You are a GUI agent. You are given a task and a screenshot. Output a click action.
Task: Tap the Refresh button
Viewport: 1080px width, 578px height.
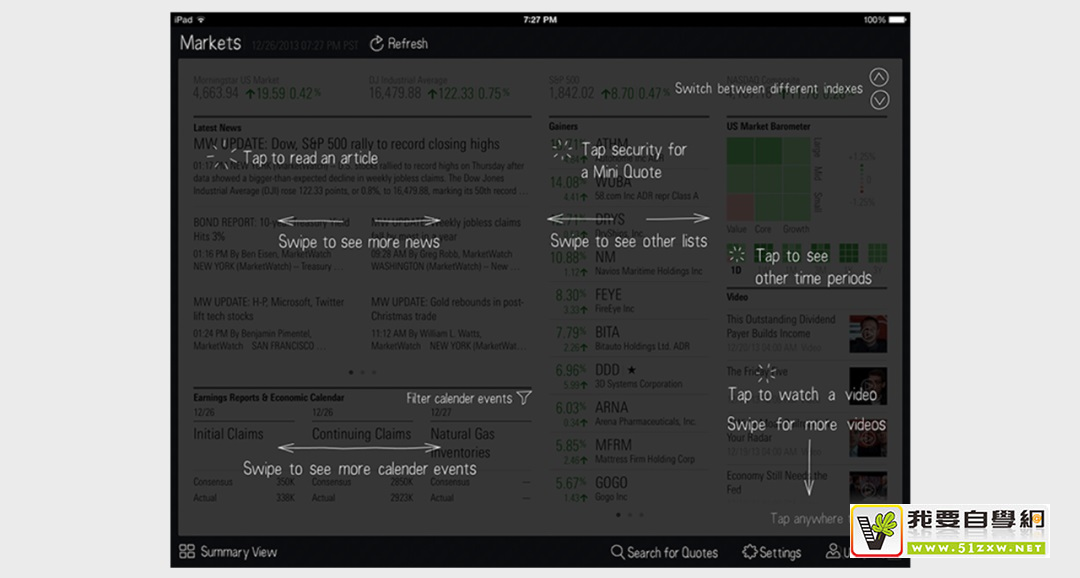[x=399, y=43]
